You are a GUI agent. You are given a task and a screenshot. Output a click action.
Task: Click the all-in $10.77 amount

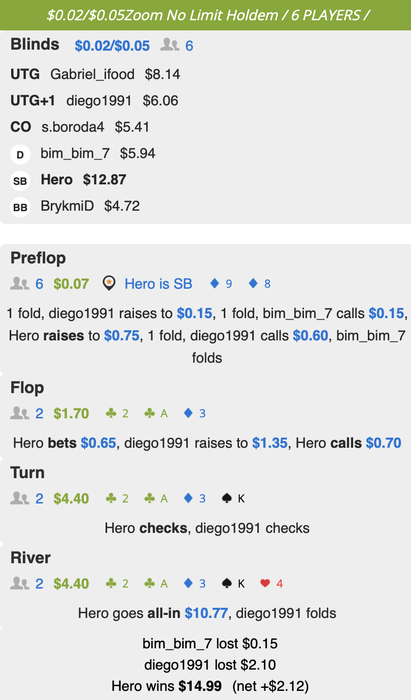pyautogui.click(x=206, y=613)
